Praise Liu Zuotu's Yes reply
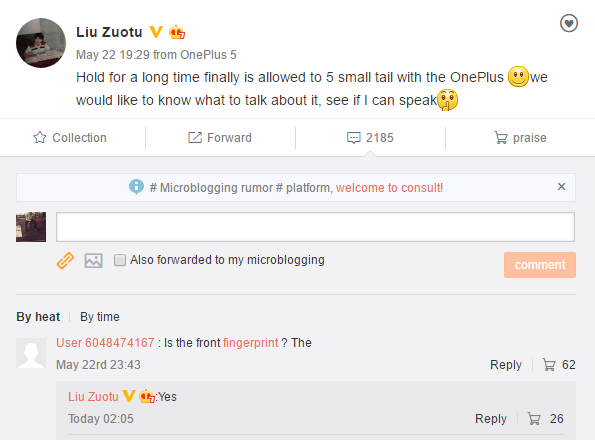This screenshot has width=595, height=440. tap(534, 419)
